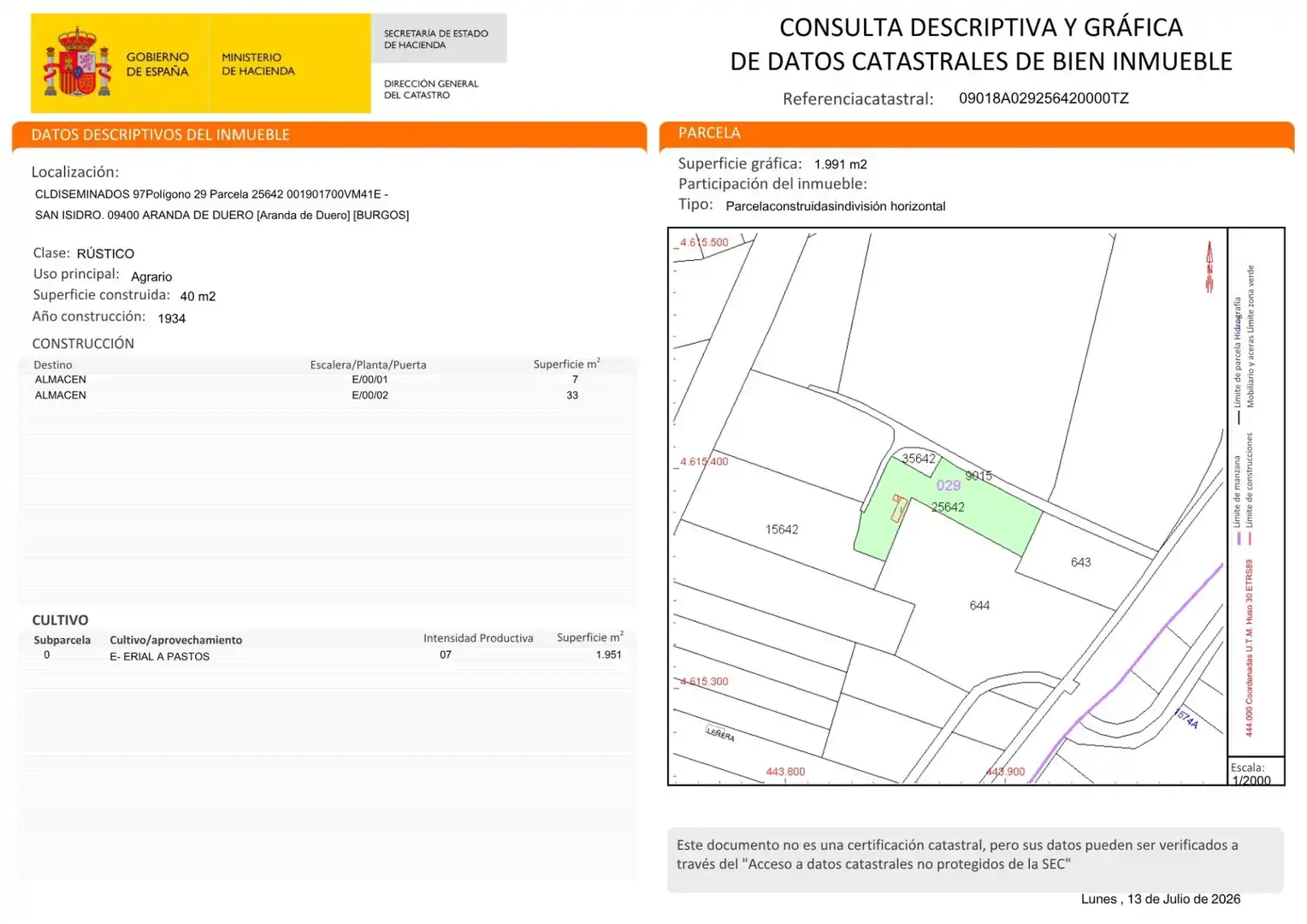Select the crop surface value "1.951"
Screen dimensions: 1307x924
click(609, 654)
